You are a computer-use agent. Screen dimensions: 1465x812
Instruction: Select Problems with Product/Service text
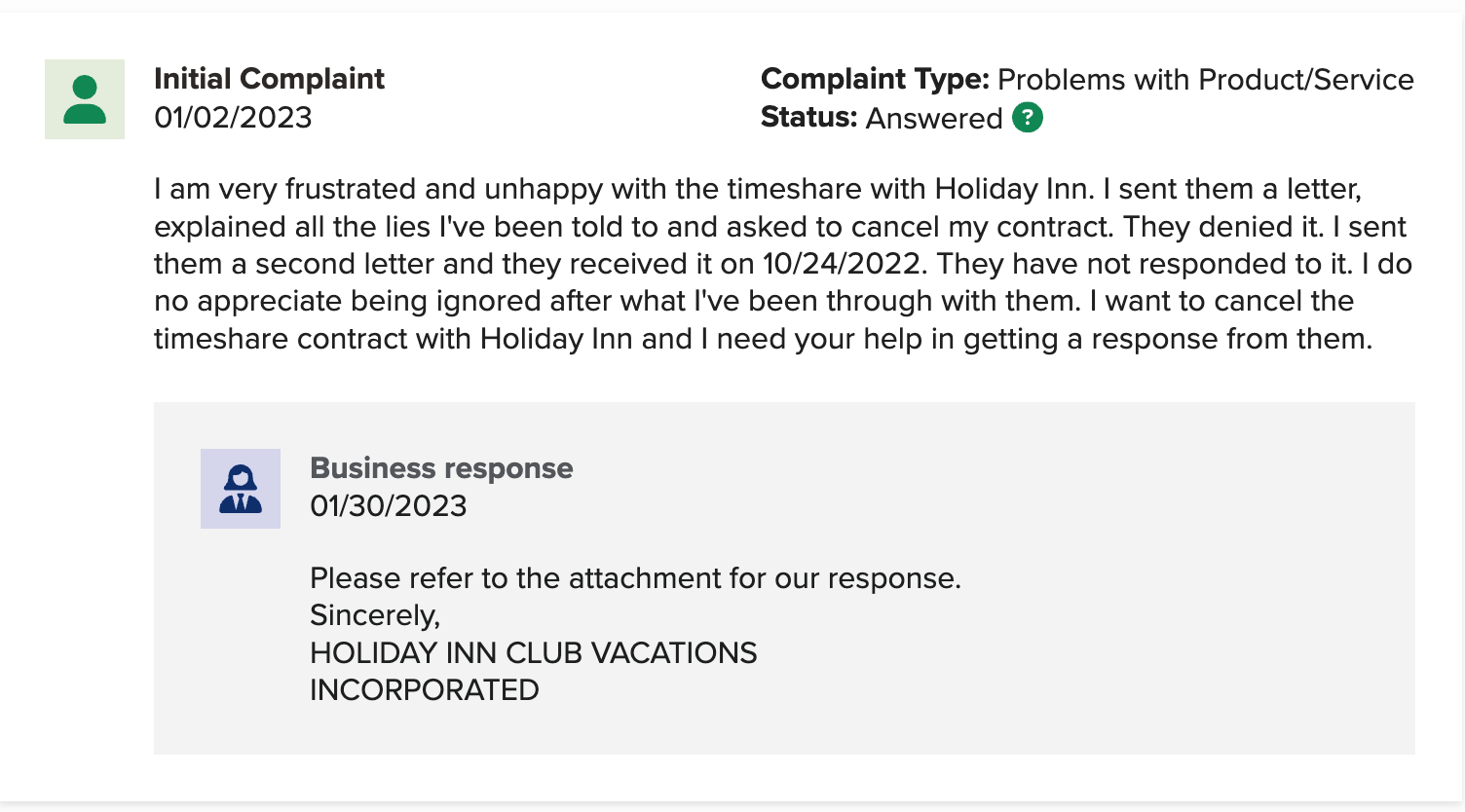point(1206,79)
